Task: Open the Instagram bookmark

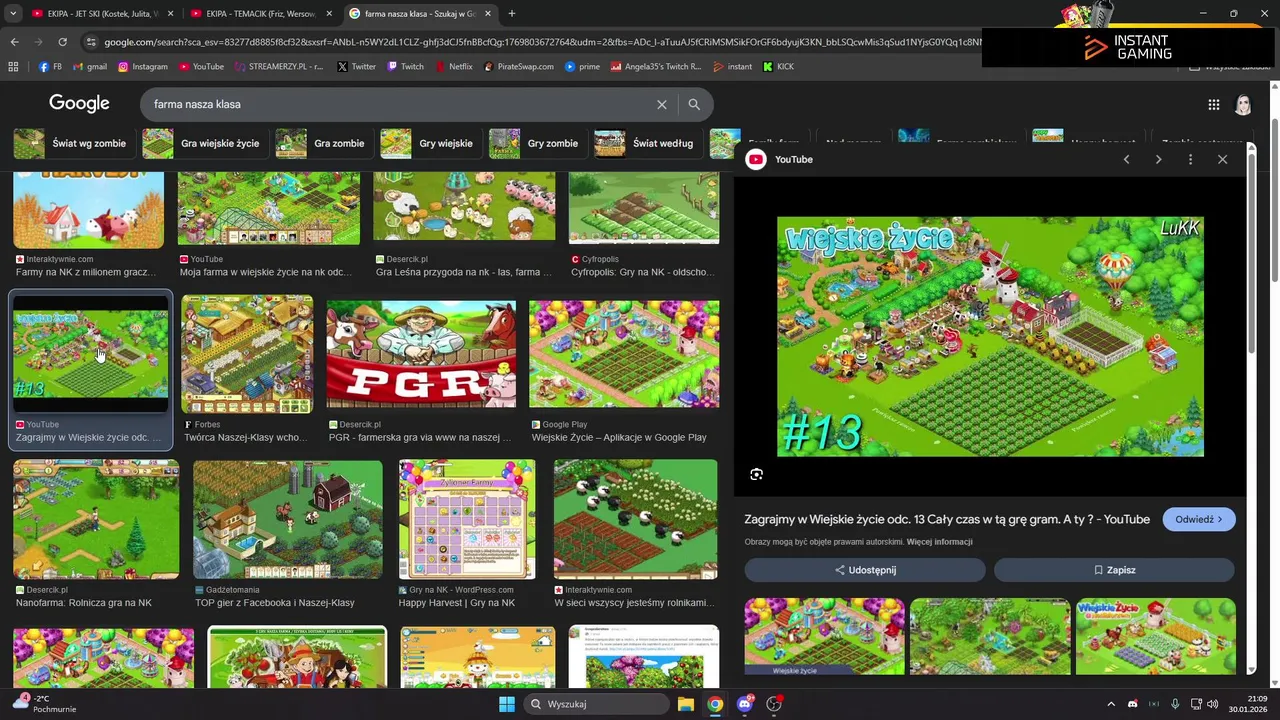Action: pyautogui.click(x=143, y=67)
